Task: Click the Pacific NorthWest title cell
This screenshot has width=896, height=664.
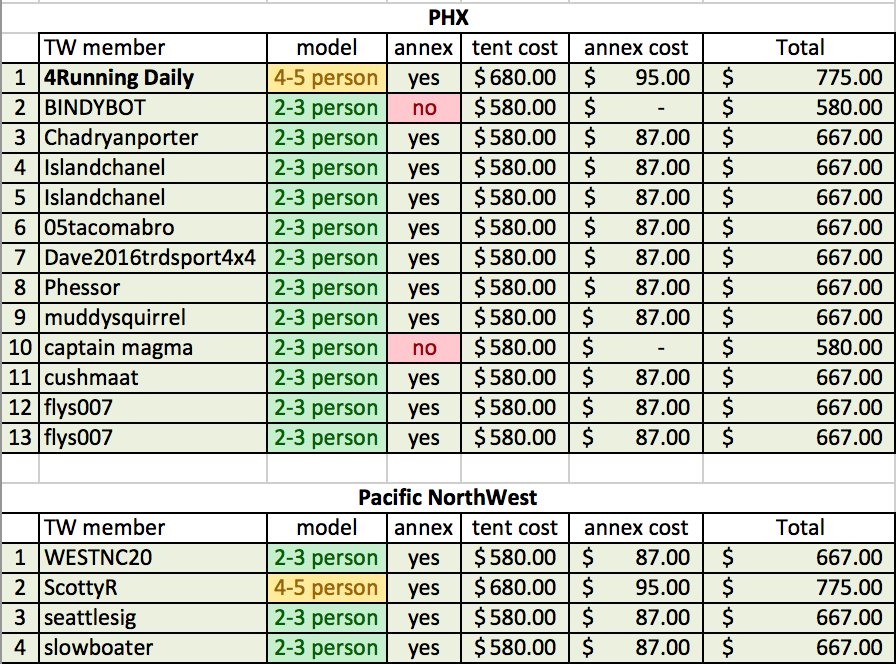Action: tap(448, 498)
